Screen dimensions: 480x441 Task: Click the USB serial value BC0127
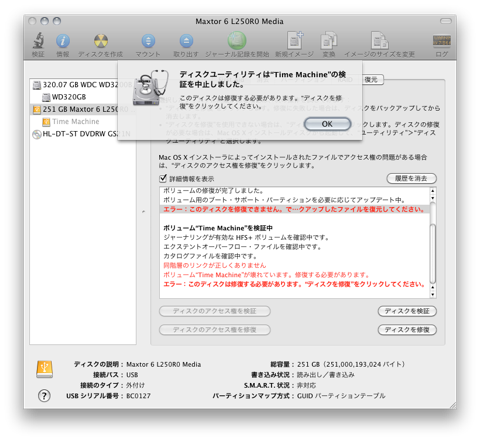(138, 396)
